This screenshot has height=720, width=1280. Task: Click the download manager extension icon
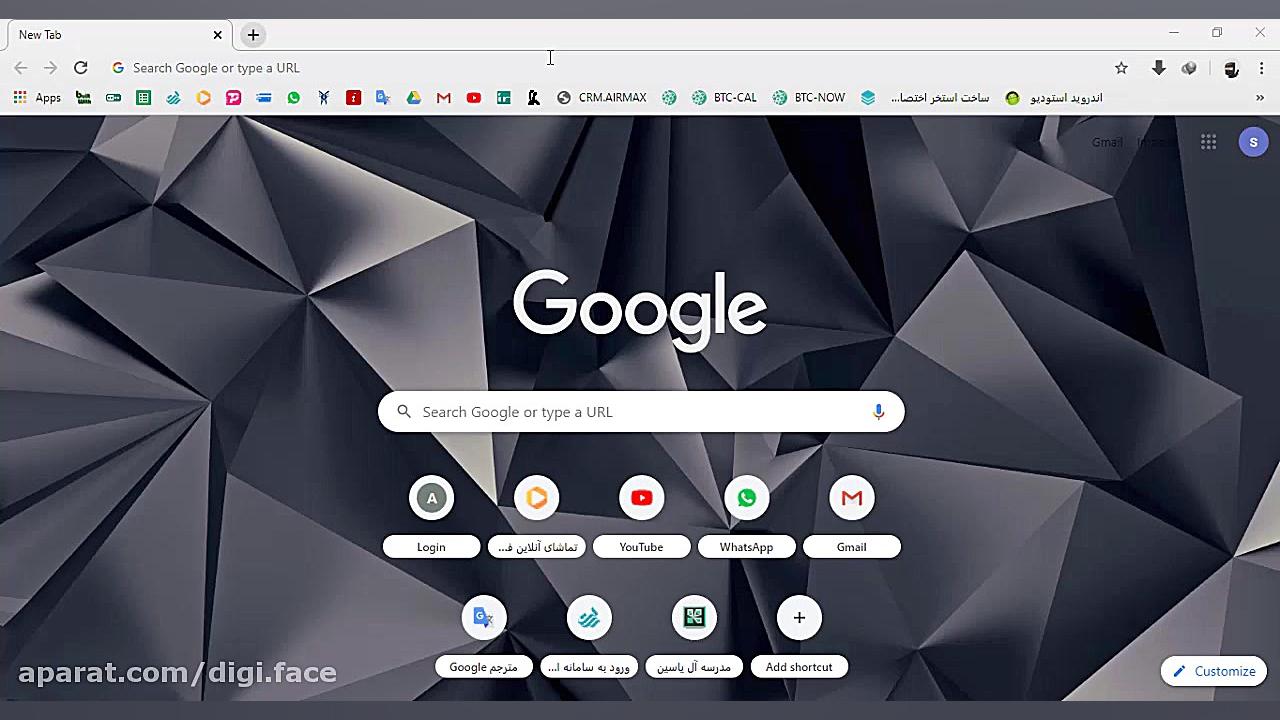point(1159,68)
